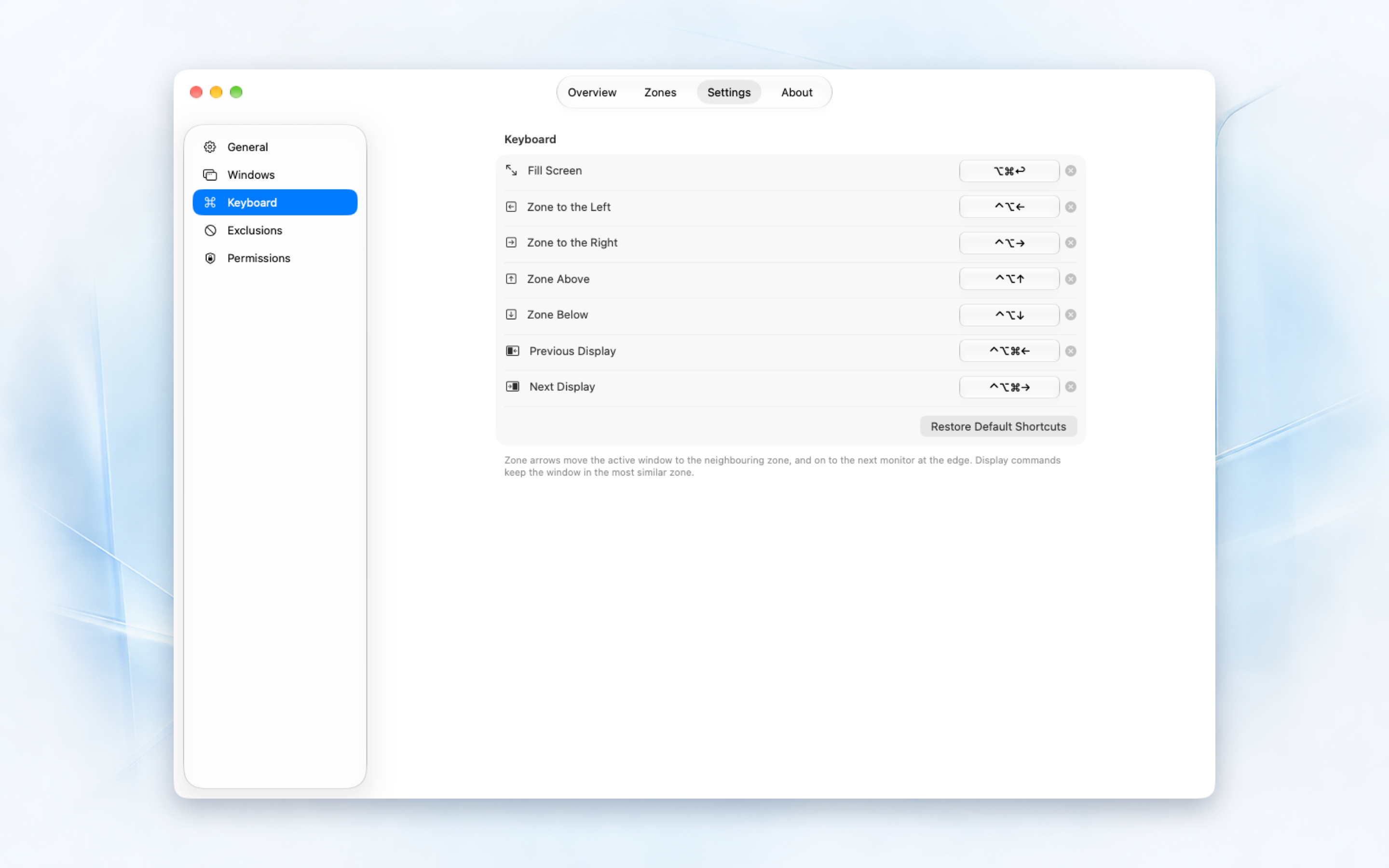Click the General gear icon in sidebar
The image size is (1389, 868).
click(x=210, y=147)
